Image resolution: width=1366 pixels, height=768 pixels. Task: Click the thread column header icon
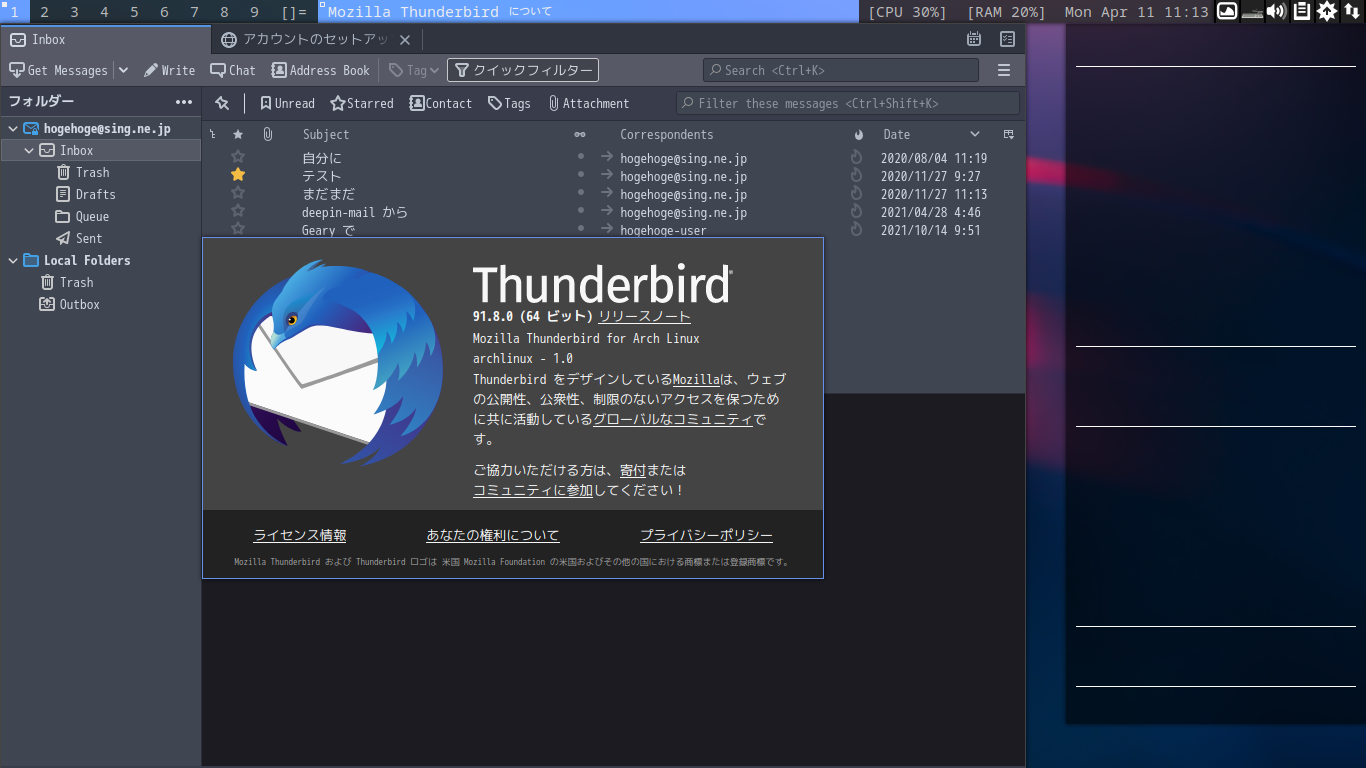[x=212, y=134]
